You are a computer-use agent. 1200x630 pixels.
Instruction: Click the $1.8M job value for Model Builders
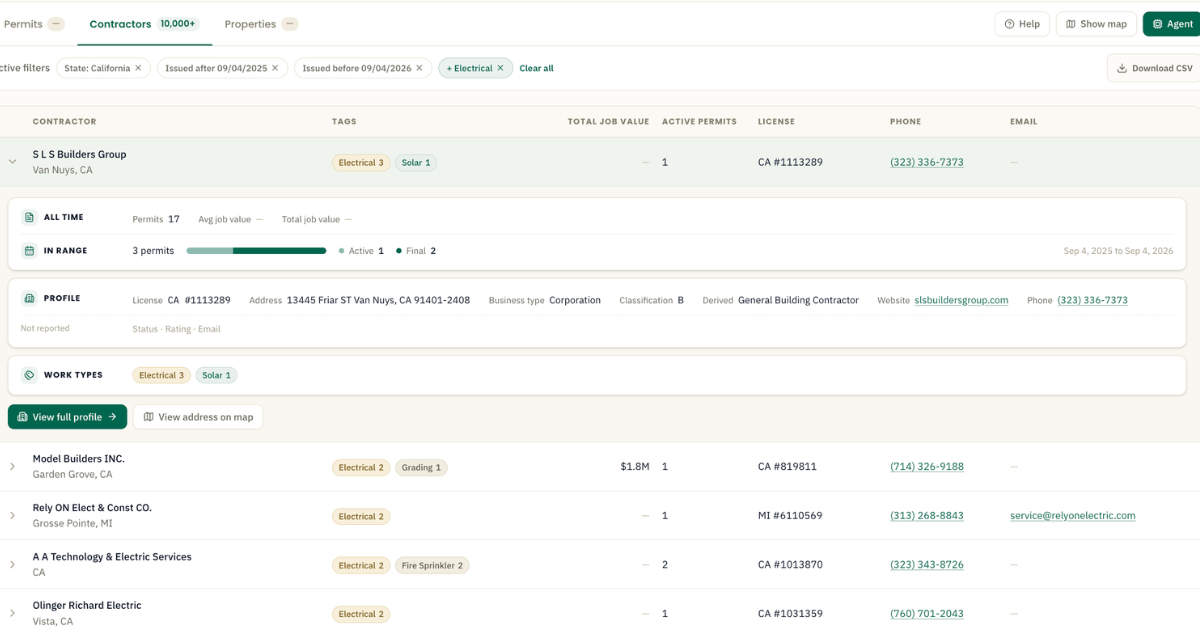pos(635,467)
